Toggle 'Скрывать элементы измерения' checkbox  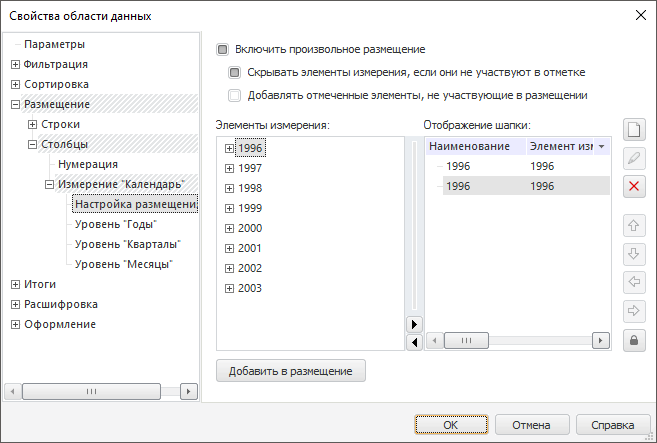click(235, 72)
